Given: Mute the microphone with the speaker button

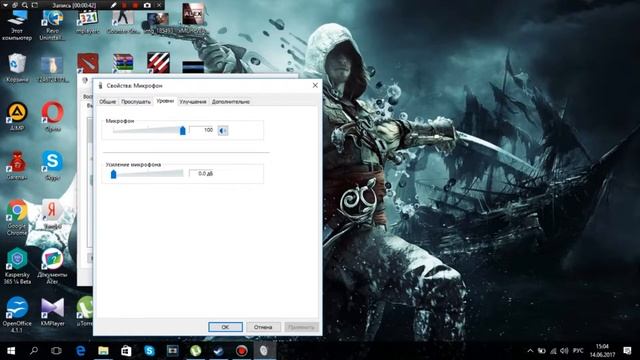Looking at the screenshot, I should tap(223, 131).
